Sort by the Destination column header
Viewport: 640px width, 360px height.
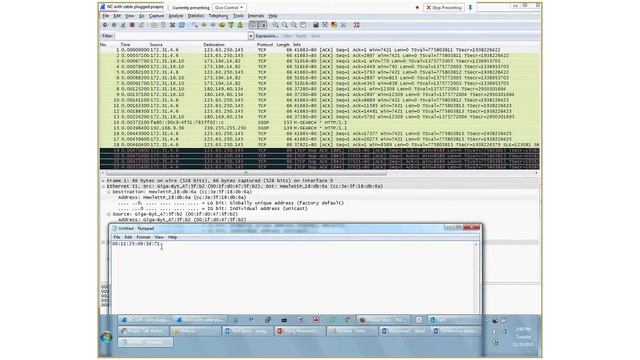pos(214,44)
